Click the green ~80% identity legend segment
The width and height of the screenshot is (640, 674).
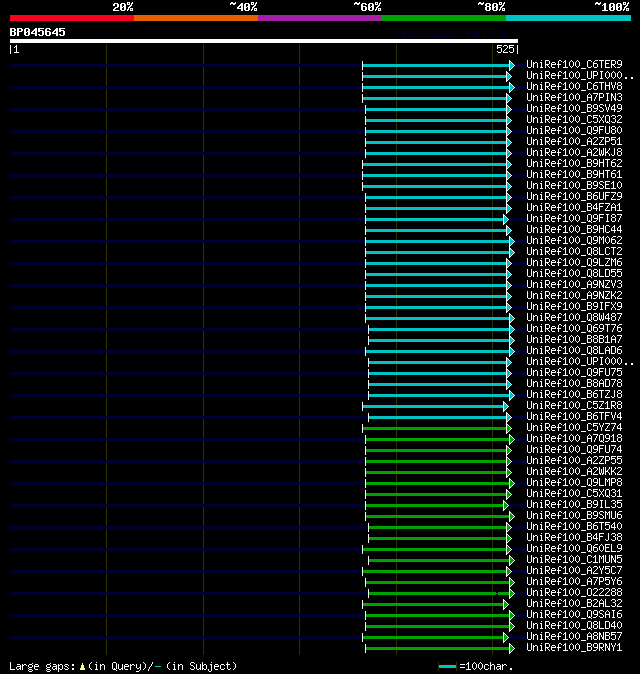(x=444, y=18)
